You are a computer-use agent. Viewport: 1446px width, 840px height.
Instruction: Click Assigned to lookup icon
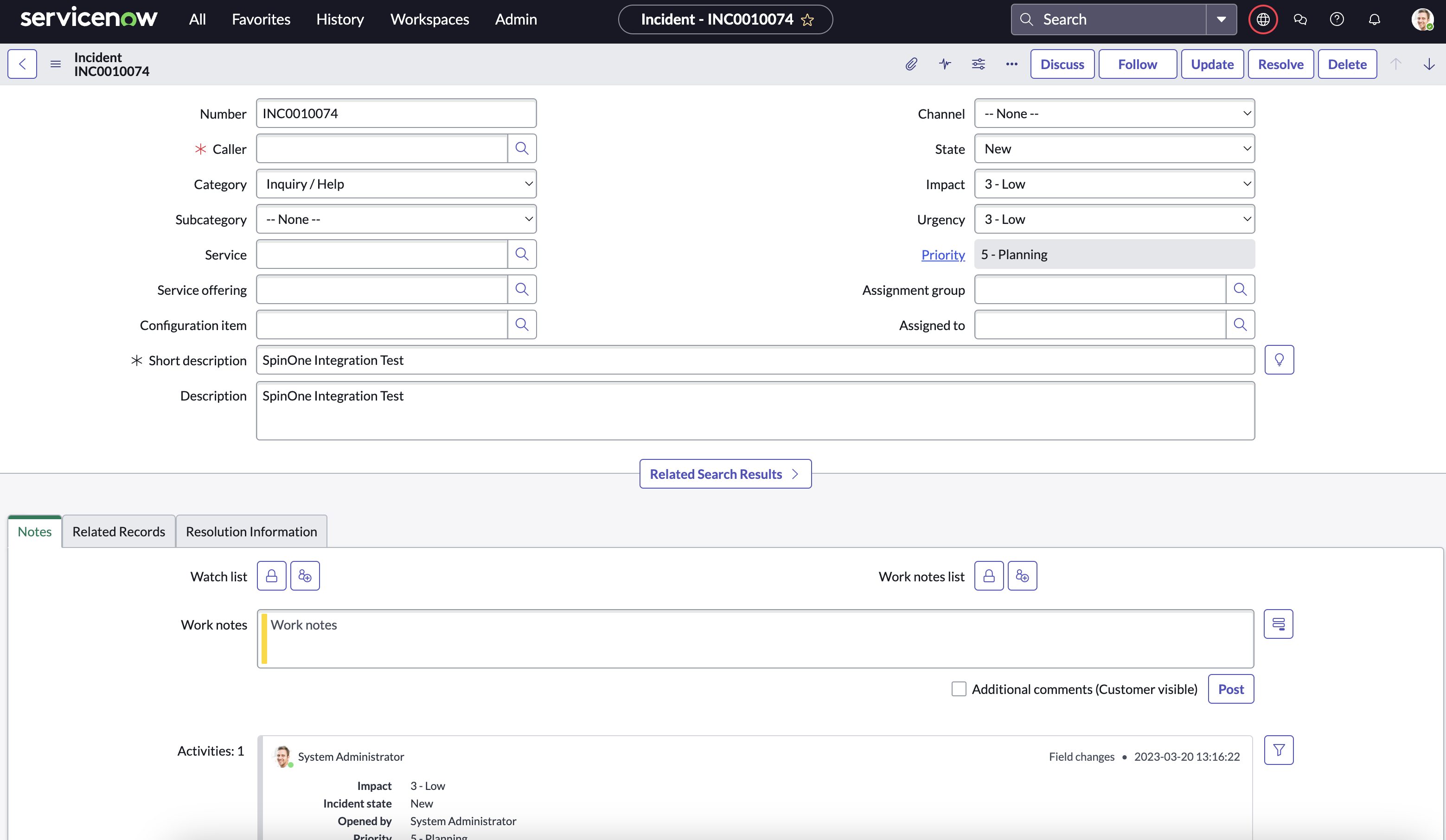(1240, 325)
